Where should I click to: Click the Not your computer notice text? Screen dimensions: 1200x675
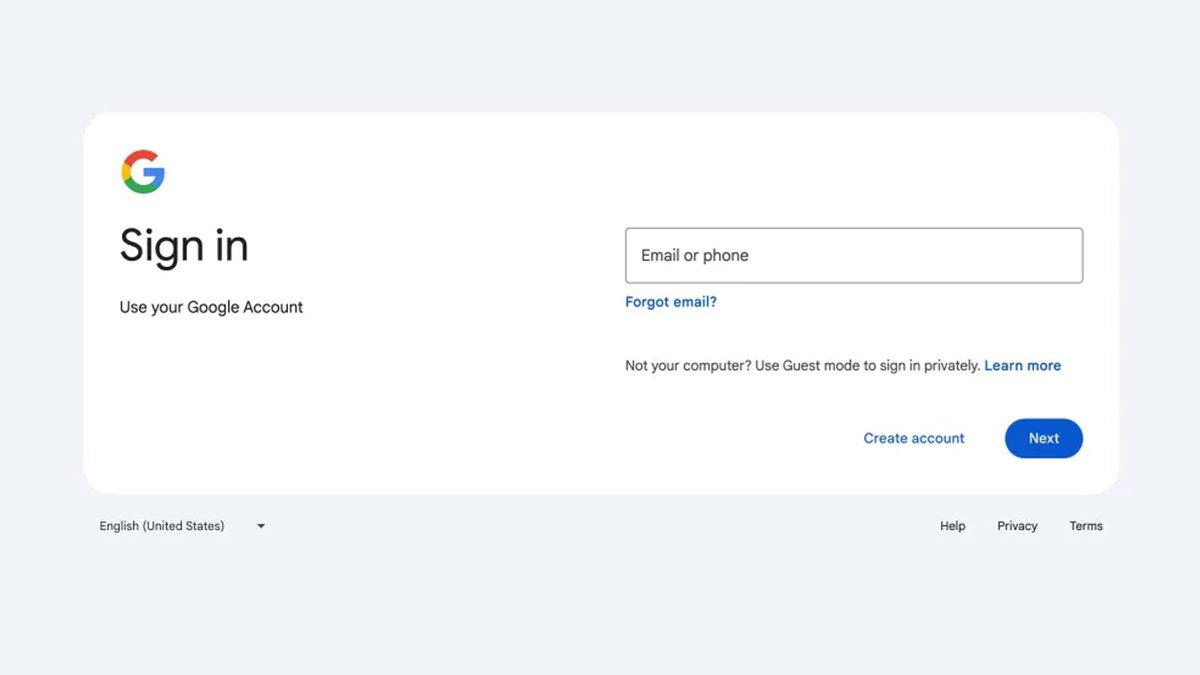coord(800,365)
